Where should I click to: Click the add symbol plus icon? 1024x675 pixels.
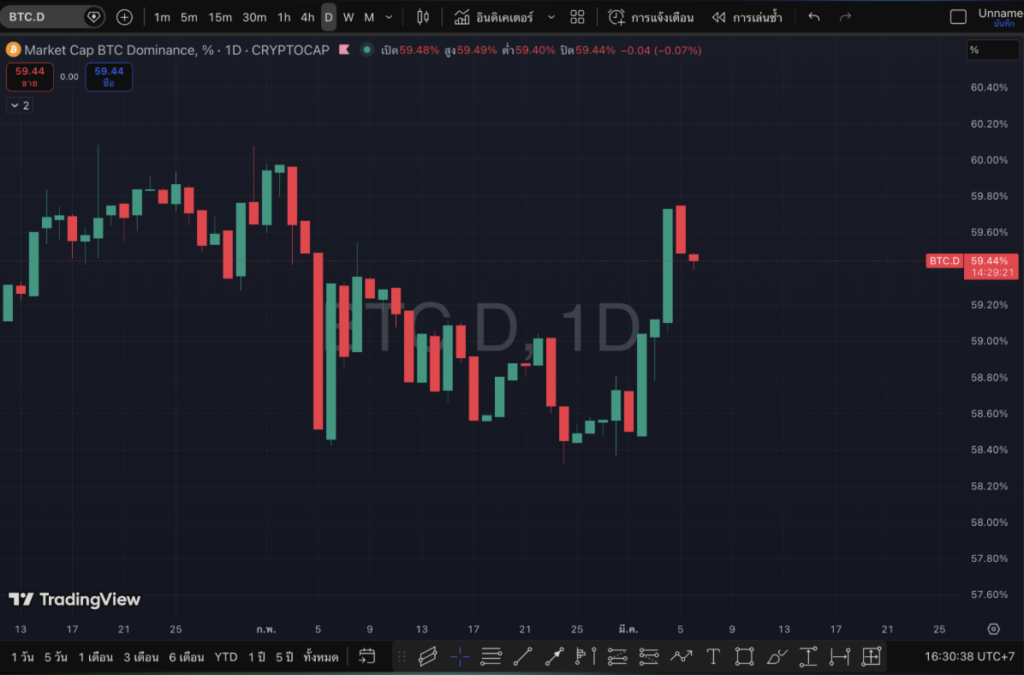click(x=124, y=17)
